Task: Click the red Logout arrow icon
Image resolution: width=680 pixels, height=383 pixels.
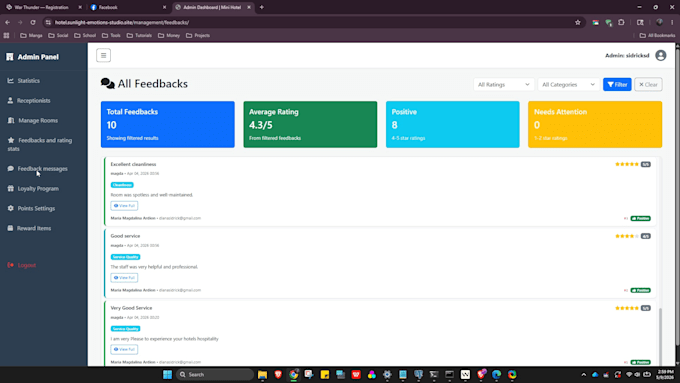Action: (x=10, y=265)
